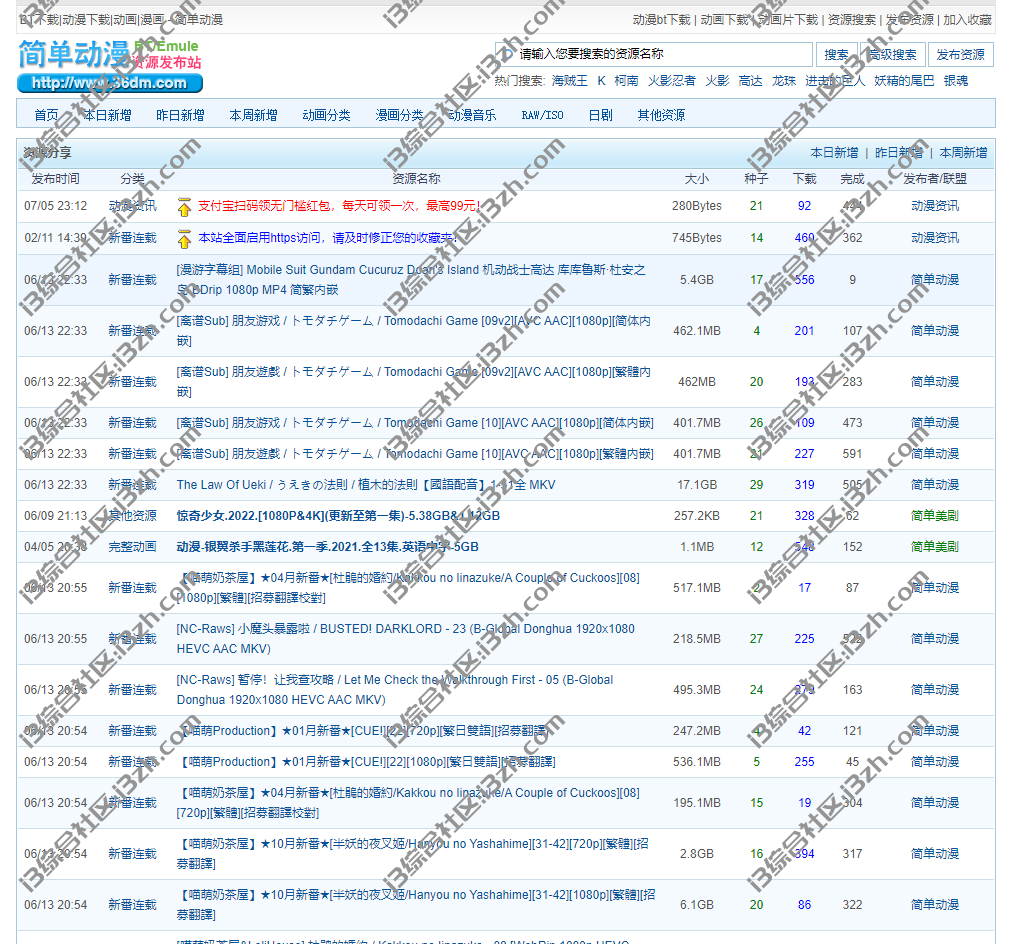Click 本周新增 link in 资源分享 header

click(963, 152)
